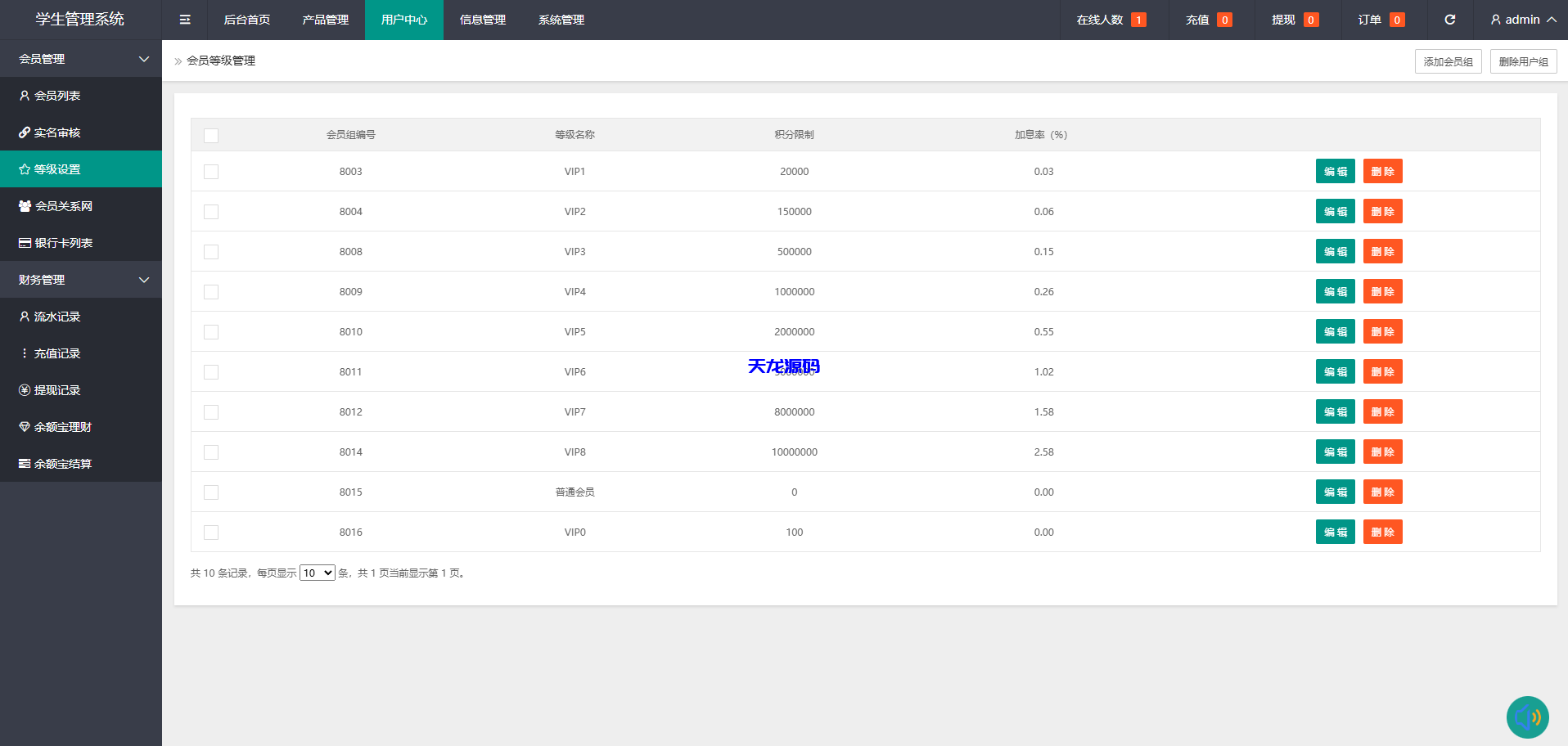The height and width of the screenshot is (746, 1568).
Task: Click 编辑 button for VIP3 row
Action: pyautogui.click(x=1335, y=252)
